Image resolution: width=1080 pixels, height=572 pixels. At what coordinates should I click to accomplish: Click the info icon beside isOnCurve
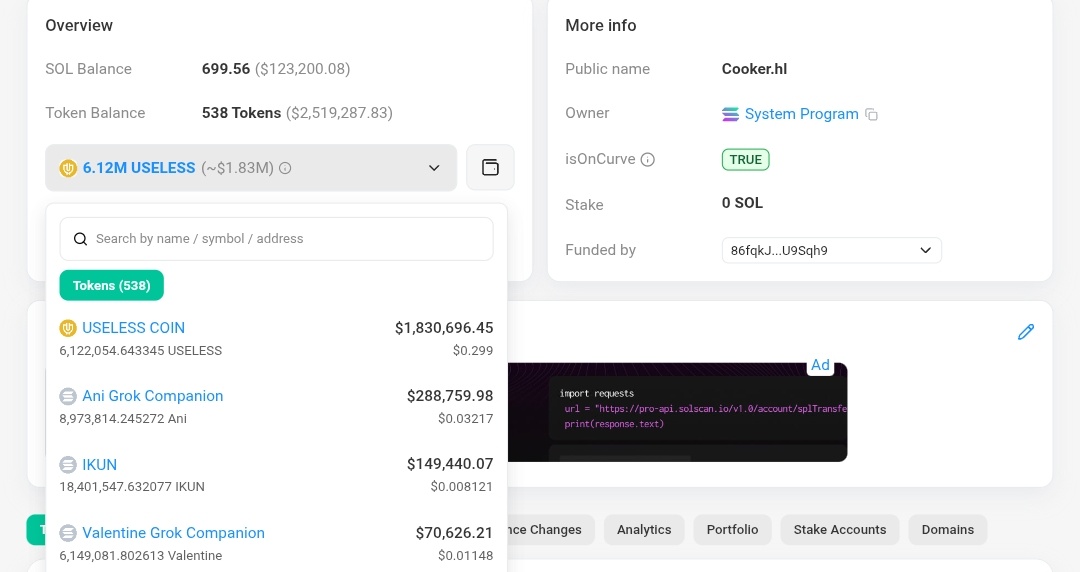pos(647,160)
